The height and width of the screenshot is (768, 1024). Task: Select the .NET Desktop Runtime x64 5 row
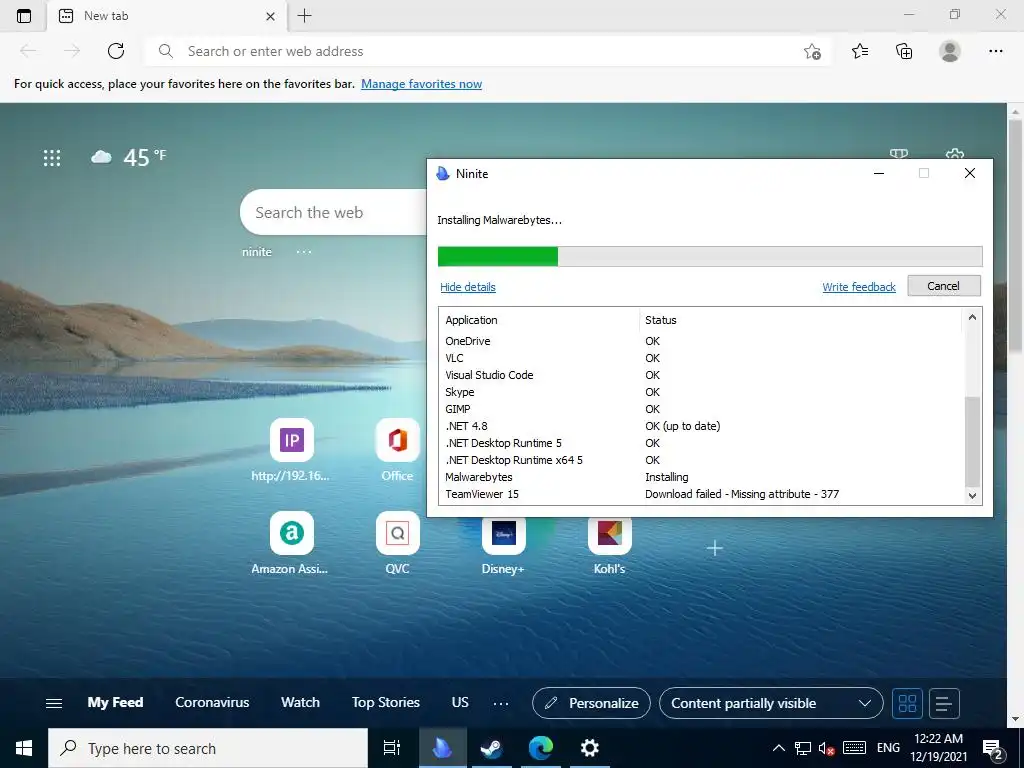pos(702,460)
